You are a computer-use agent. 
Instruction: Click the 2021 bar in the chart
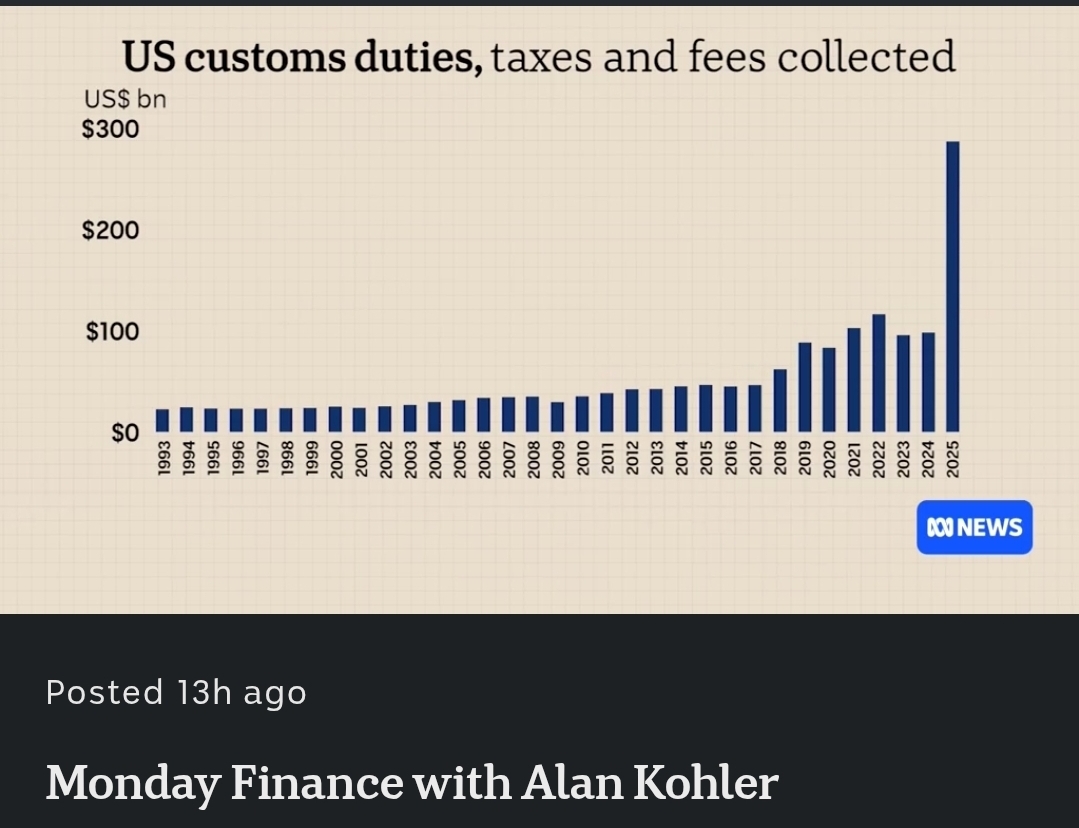click(854, 379)
